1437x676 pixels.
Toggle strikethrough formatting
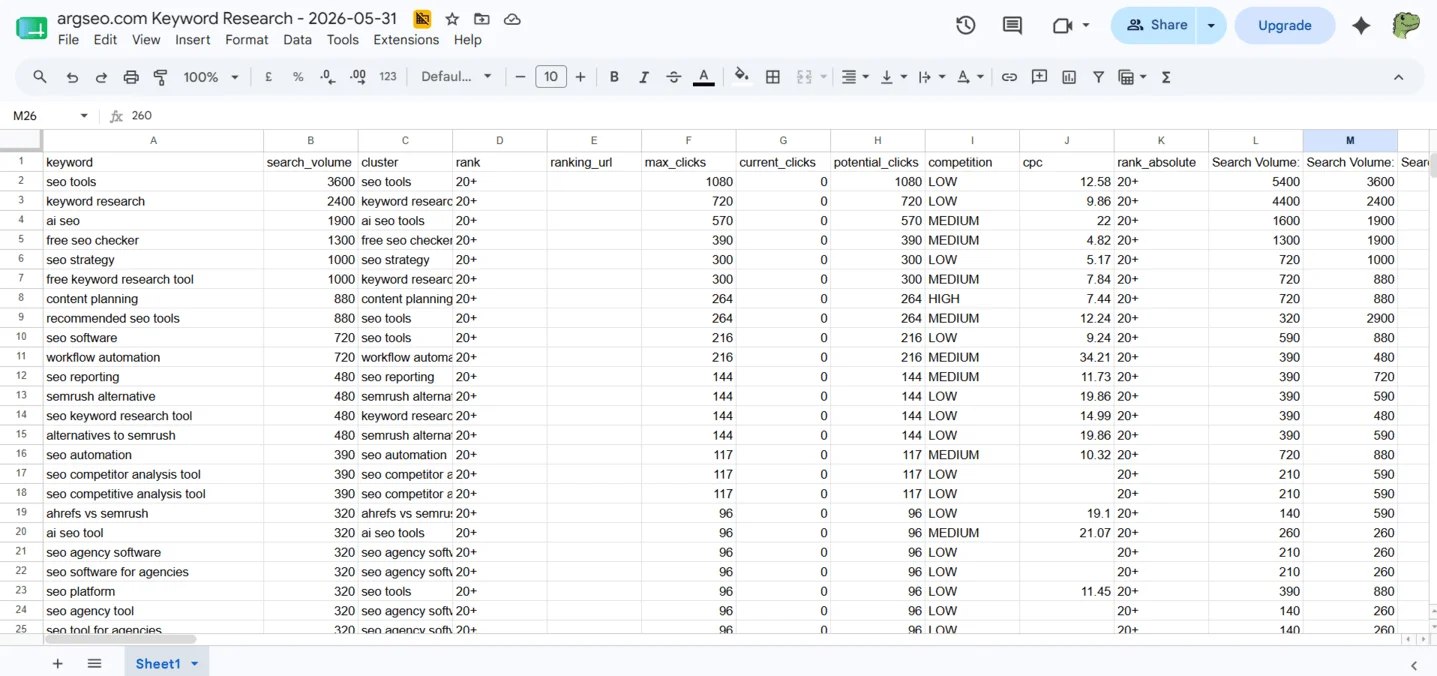coord(674,77)
